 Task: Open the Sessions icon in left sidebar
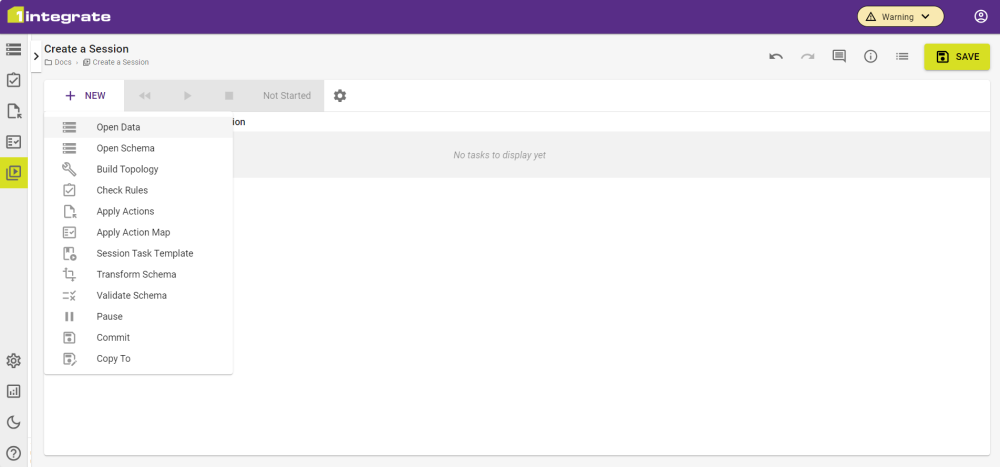(14, 172)
